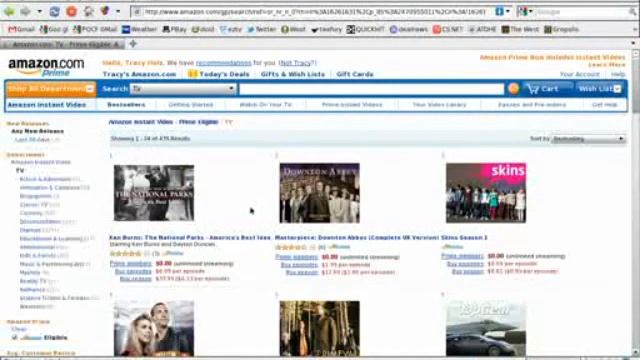
Task: Select Action & Adventure genre in sidebar
Action: pos(45,179)
